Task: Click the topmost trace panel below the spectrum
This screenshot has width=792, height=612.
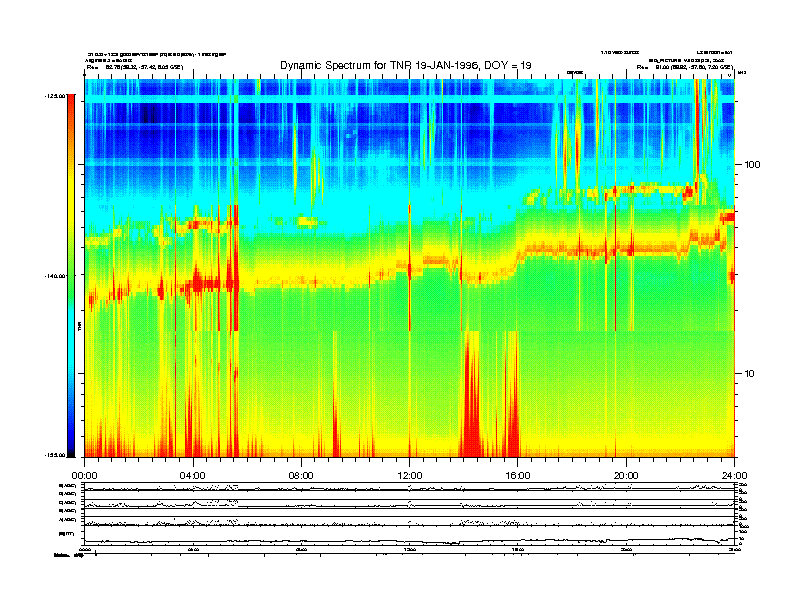Action: tap(409, 487)
